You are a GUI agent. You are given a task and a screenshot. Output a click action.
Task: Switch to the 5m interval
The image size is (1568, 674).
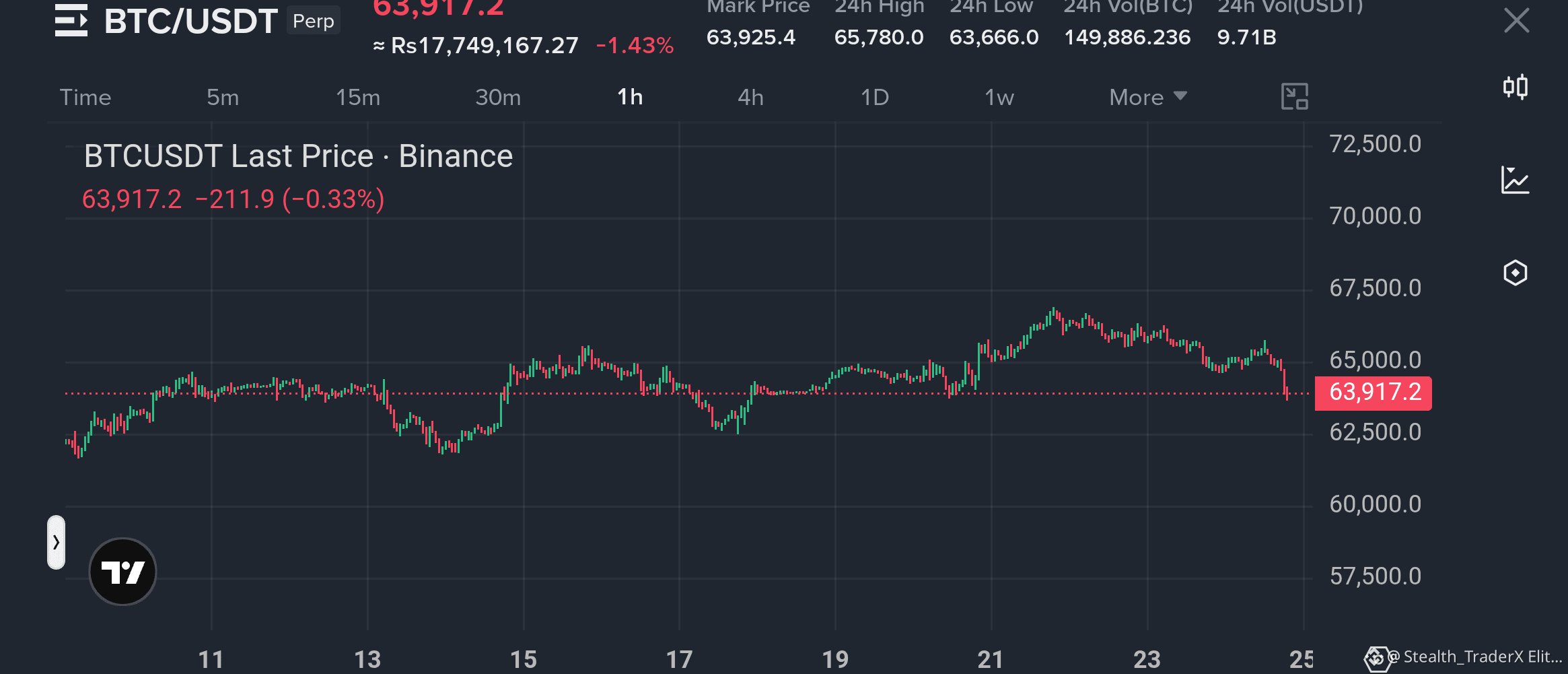click(223, 97)
